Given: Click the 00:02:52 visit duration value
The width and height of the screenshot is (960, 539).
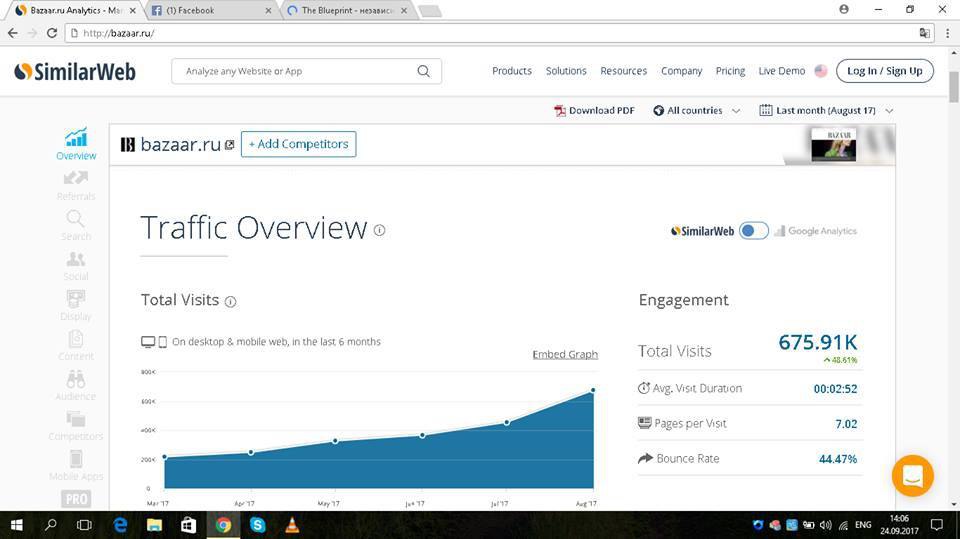Looking at the screenshot, I should point(835,389).
